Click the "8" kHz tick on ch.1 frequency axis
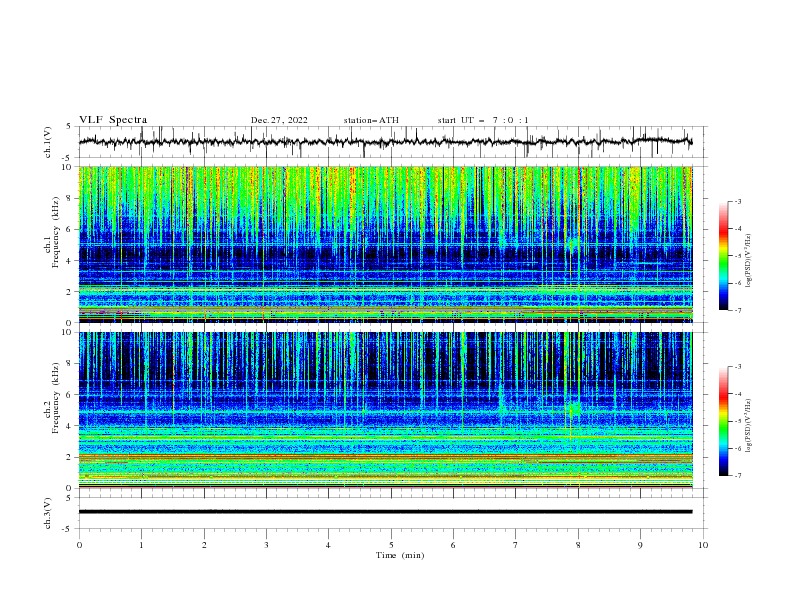Viewport: 792px width, 612px height. coord(70,198)
